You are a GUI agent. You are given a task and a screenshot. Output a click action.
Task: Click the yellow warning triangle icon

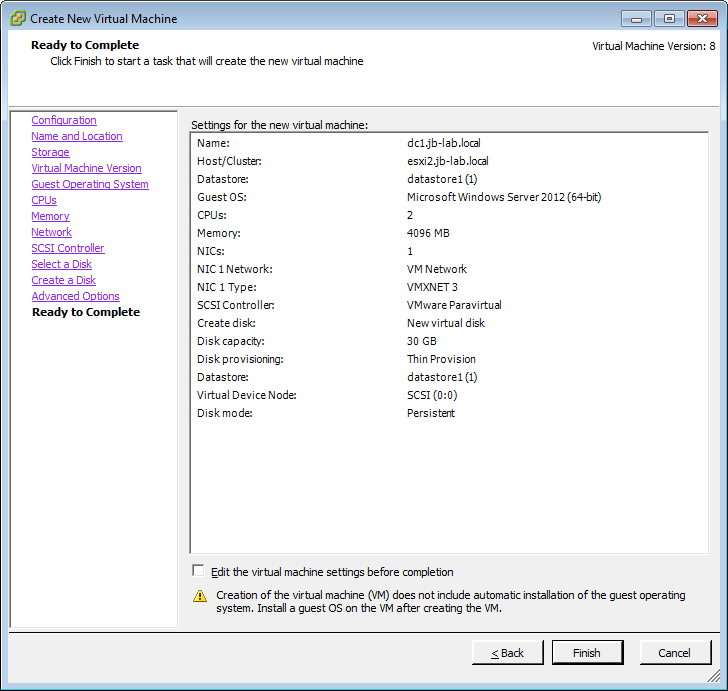[200, 596]
